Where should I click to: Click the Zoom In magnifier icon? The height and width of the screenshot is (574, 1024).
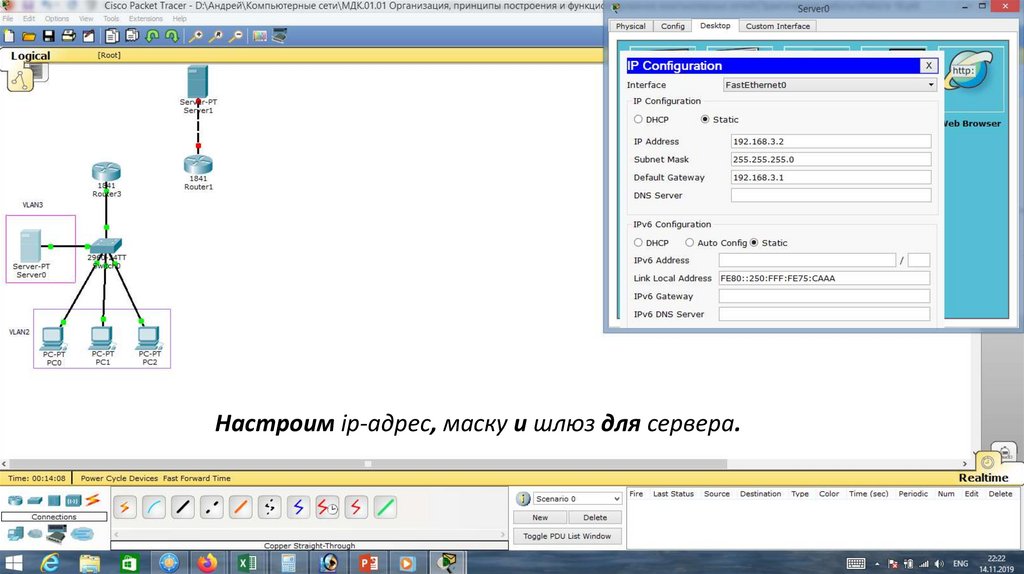coord(196,36)
